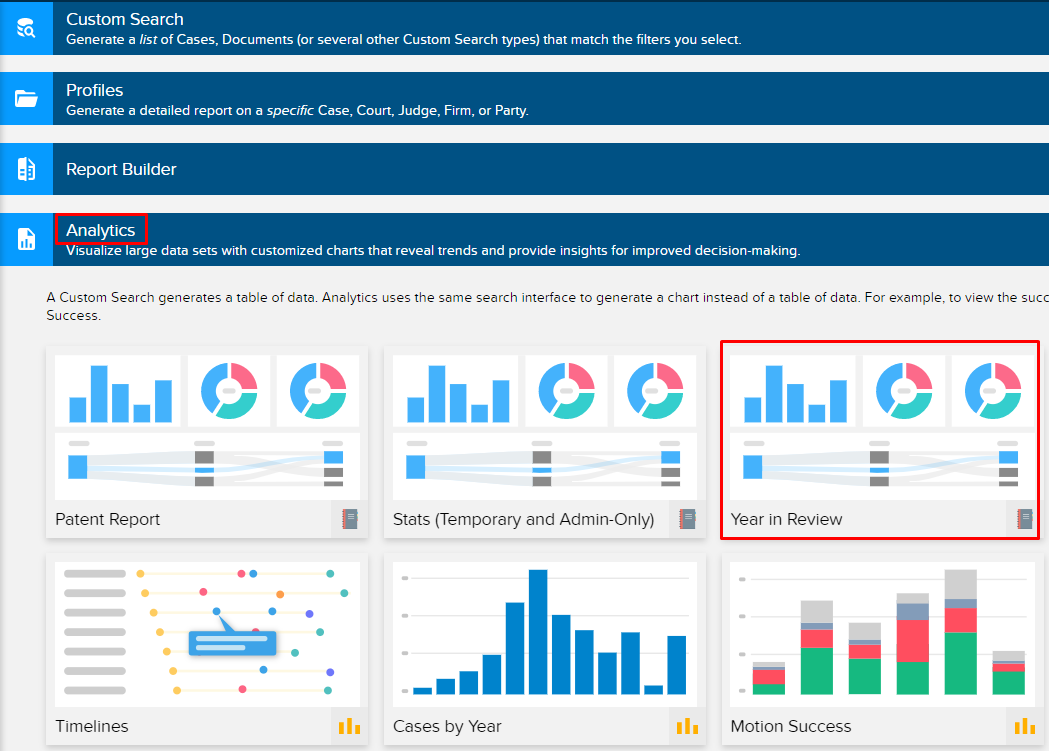Open the Cases by Year title
Image resolution: width=1049 pixels, height=751 pixels.
click(x=447, y=726)
